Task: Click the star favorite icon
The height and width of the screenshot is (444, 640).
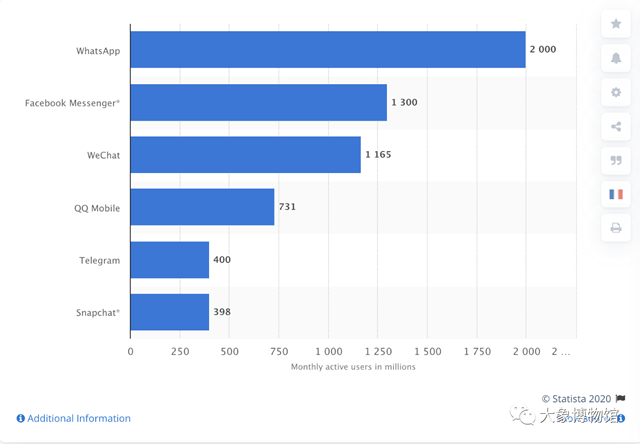Action: (x=616, y=24)
